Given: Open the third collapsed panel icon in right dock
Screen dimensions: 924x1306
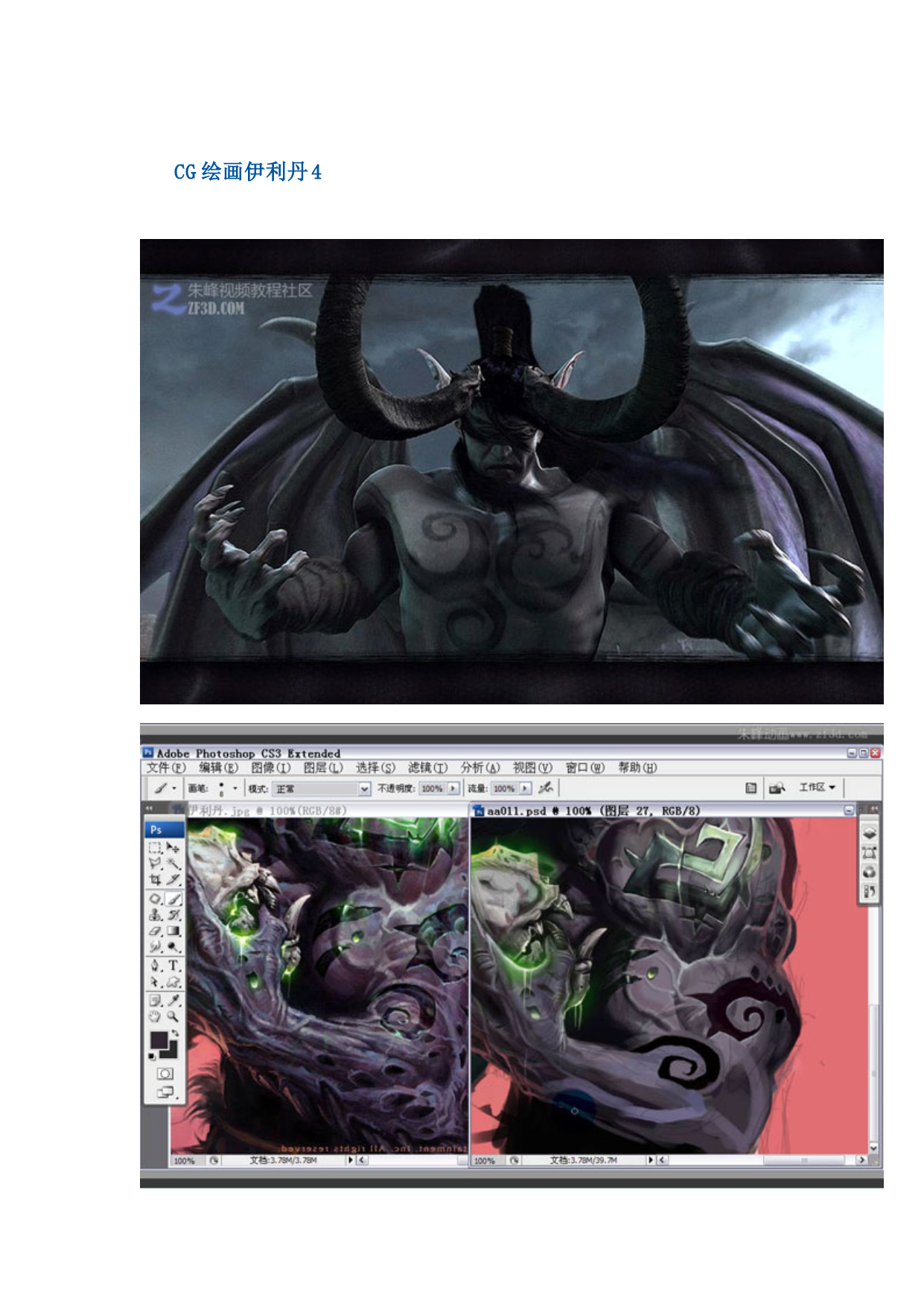Looking at the screenshot, I should click(869, 873).
